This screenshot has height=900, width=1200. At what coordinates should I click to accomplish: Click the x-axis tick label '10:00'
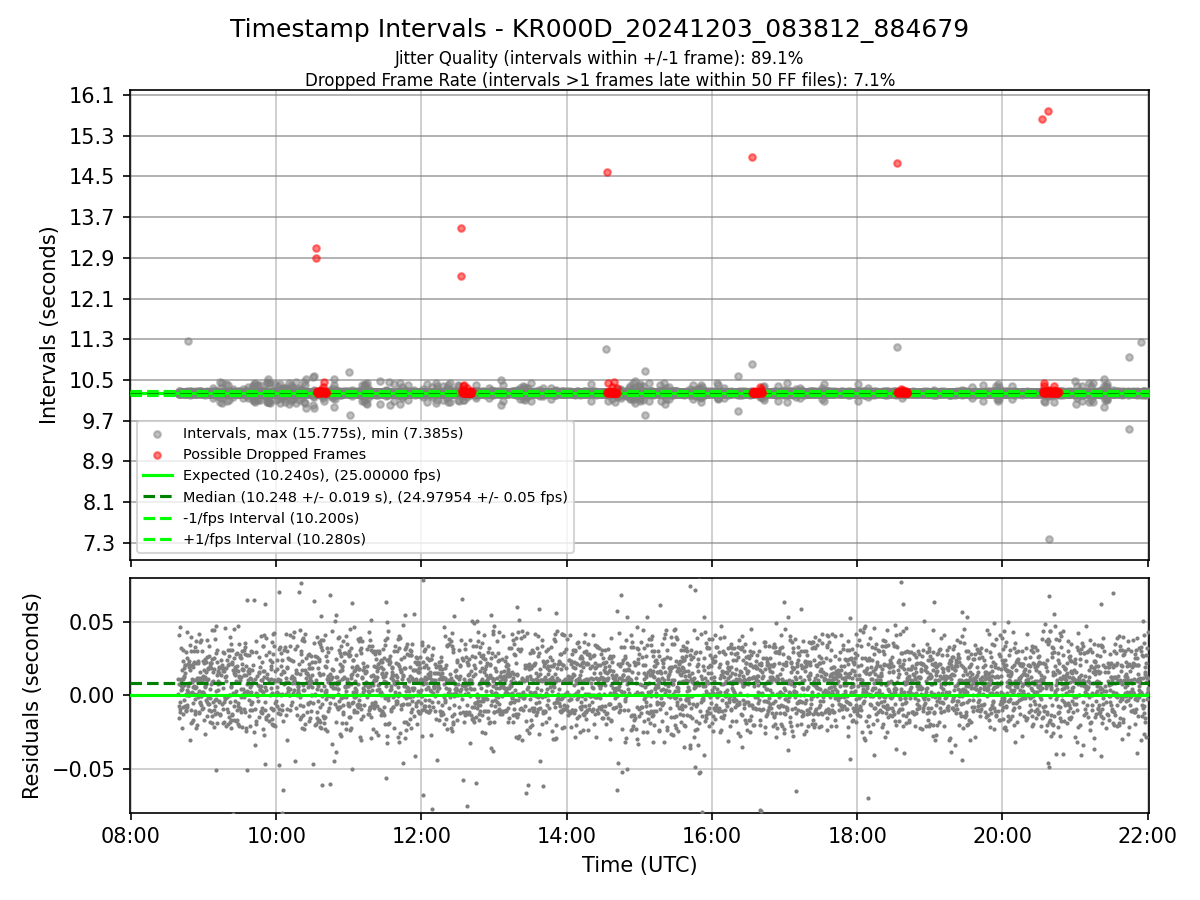coord(276,835)
